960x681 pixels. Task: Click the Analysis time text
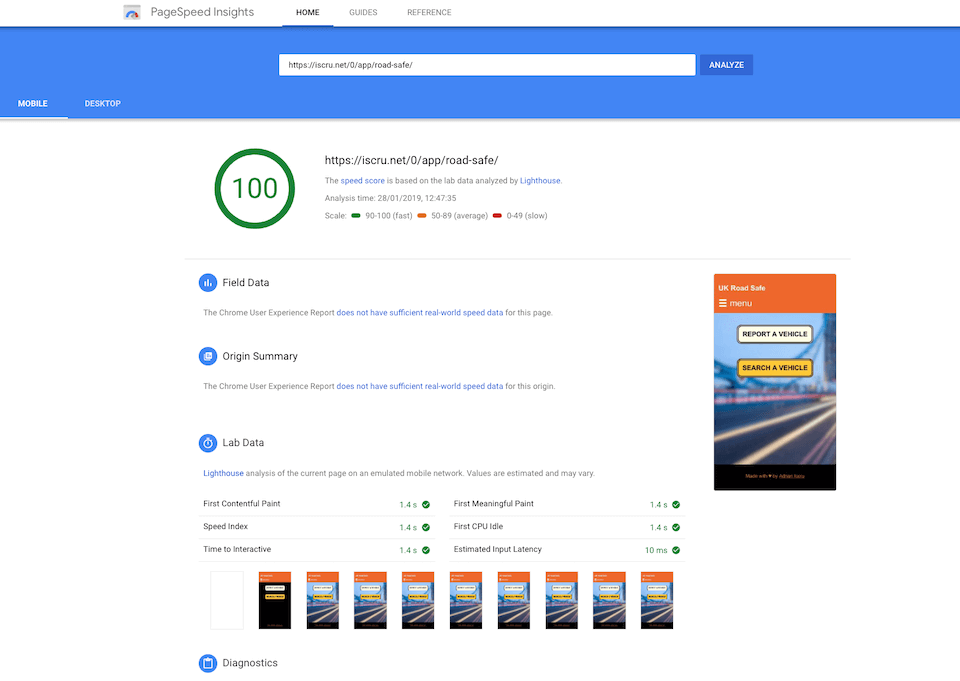pyautogui.click(x=391, y=198)
